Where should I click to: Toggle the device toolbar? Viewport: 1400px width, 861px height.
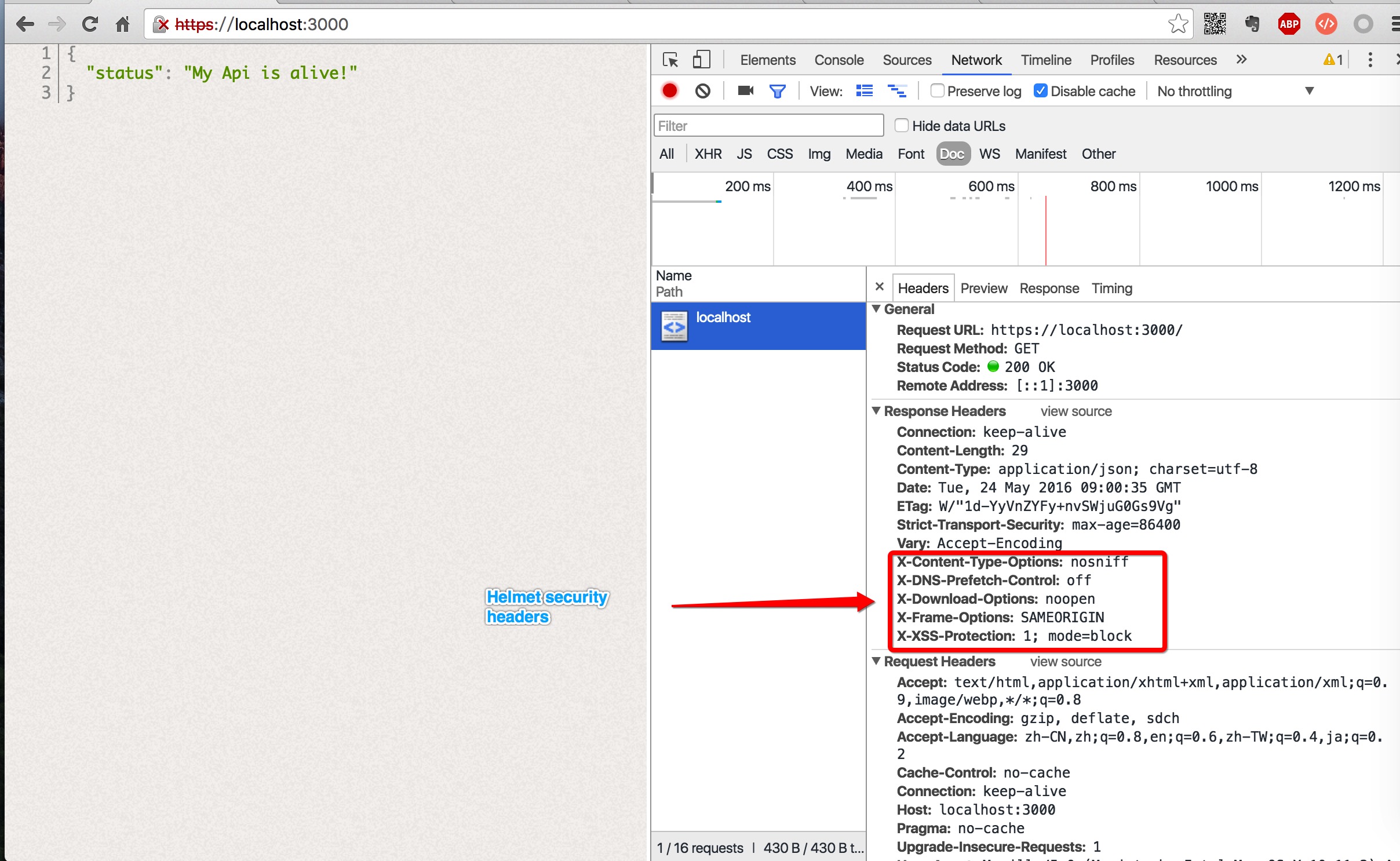click(701, 60)
